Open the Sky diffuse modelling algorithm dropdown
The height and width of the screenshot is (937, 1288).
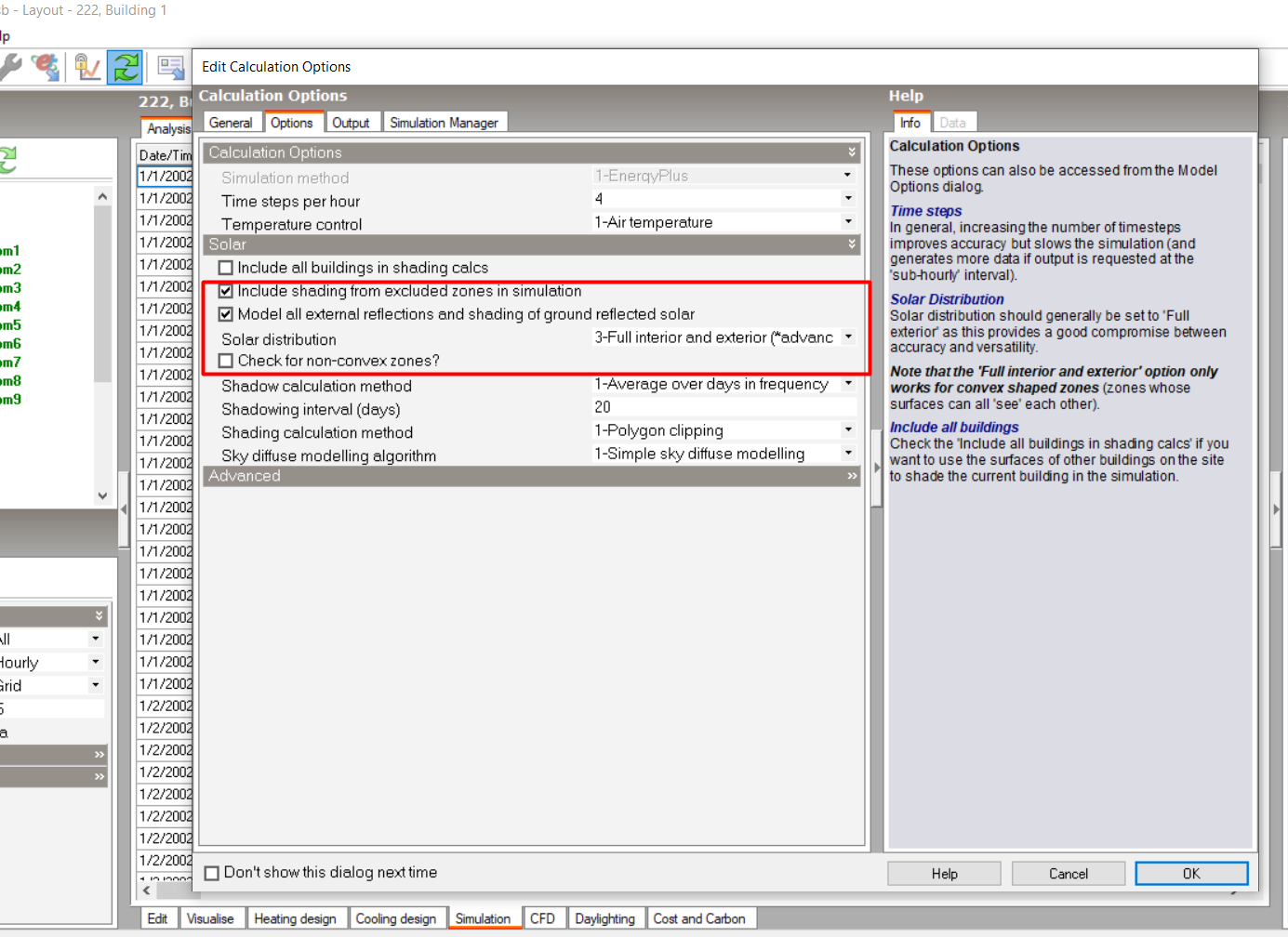[847, 454]
